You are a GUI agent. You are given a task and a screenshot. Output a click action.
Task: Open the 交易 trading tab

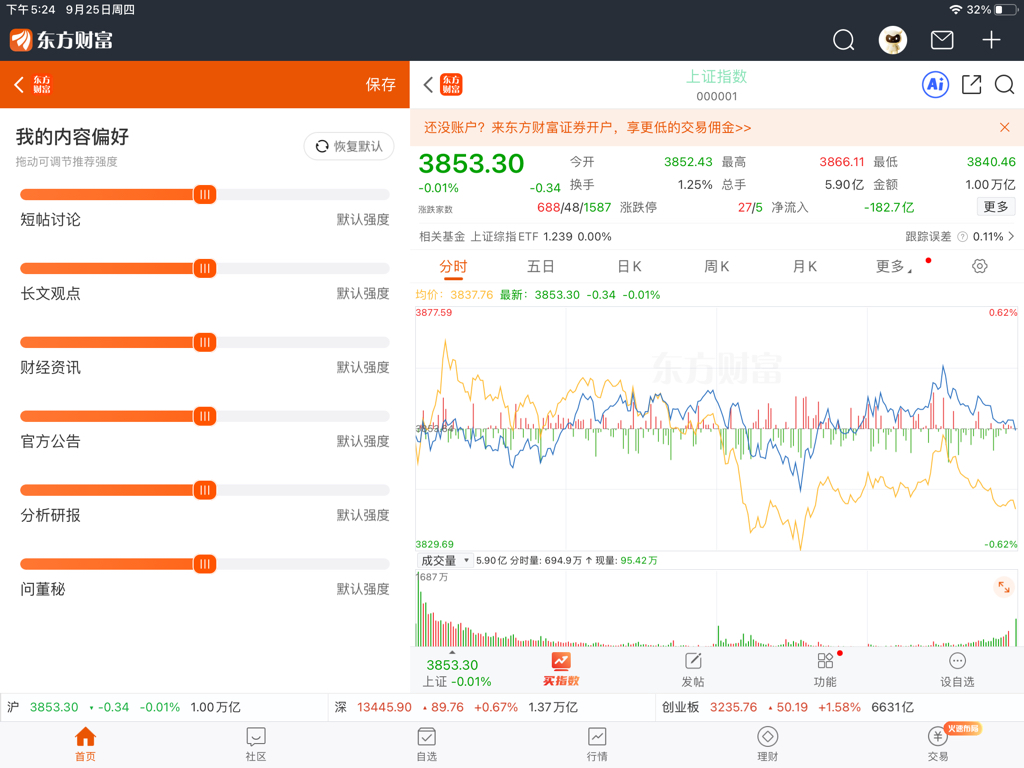click(938, 744)
